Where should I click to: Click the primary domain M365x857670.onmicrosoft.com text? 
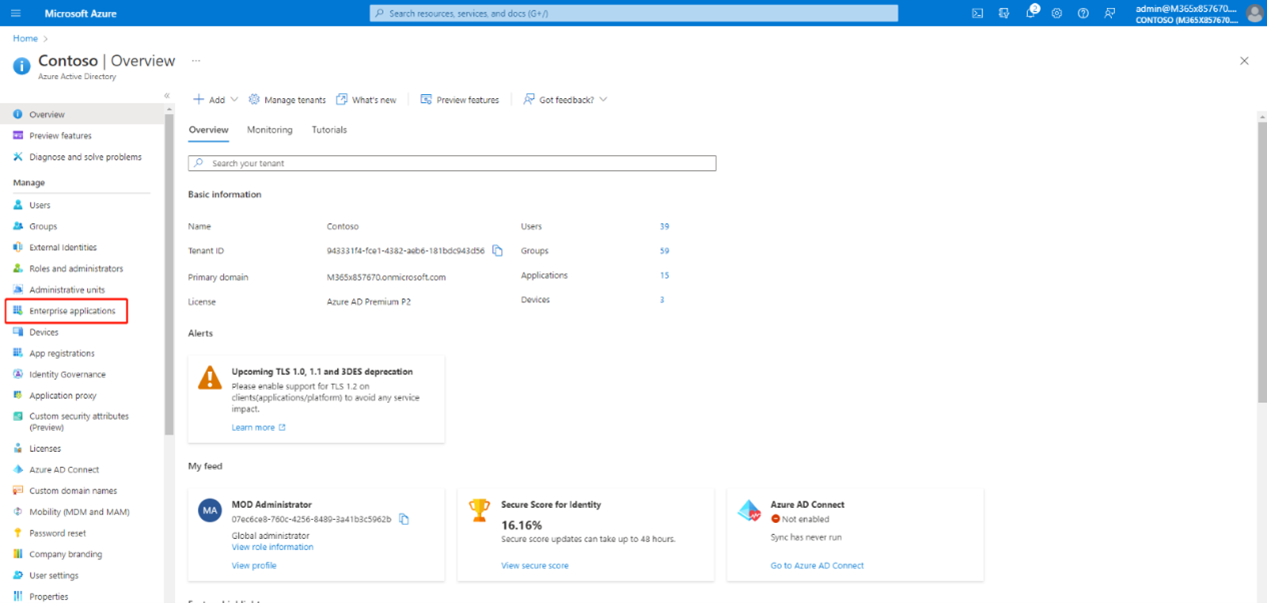[386, 277]
